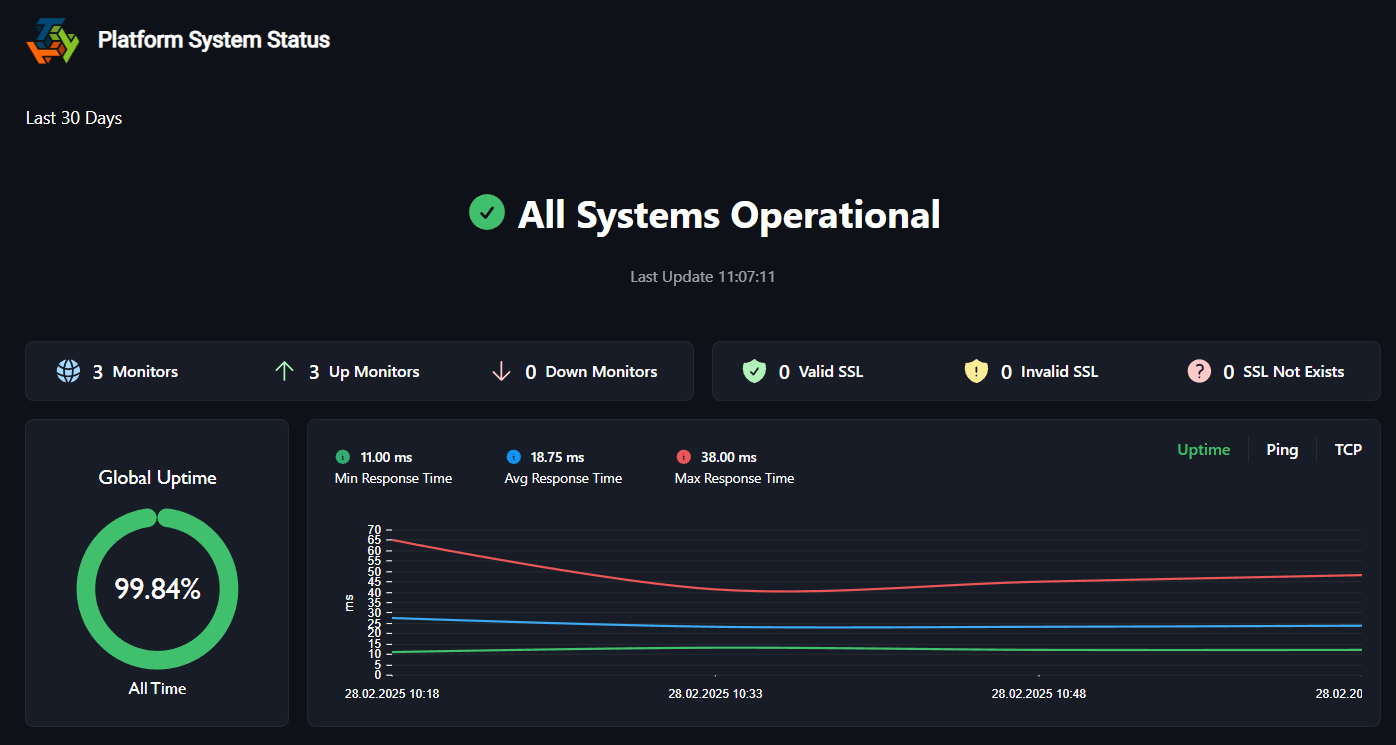This screenshot has width=1396, height=745.
Task: Click the Up Monitors green arrow icon
Action: click(284, 372)
